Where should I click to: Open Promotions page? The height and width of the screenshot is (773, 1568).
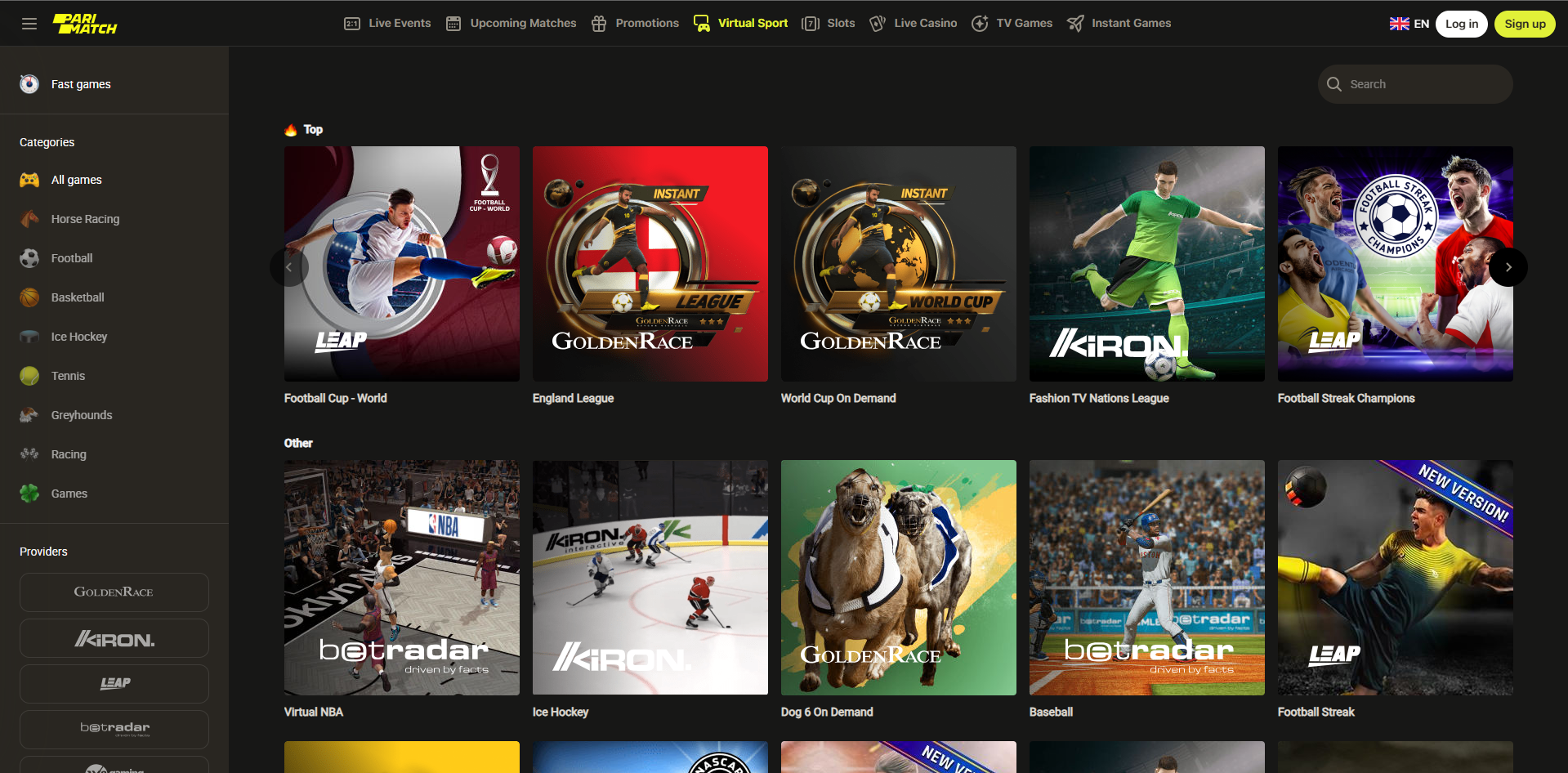(635, 24)
